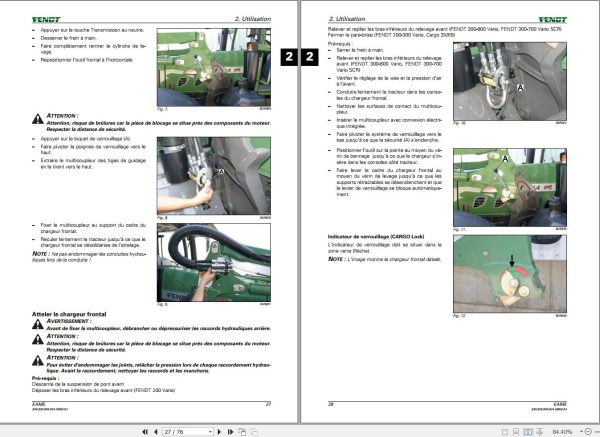Click the previous view icon
The height and width of the screenshot is (437, 600).
(x=242, y=432)
